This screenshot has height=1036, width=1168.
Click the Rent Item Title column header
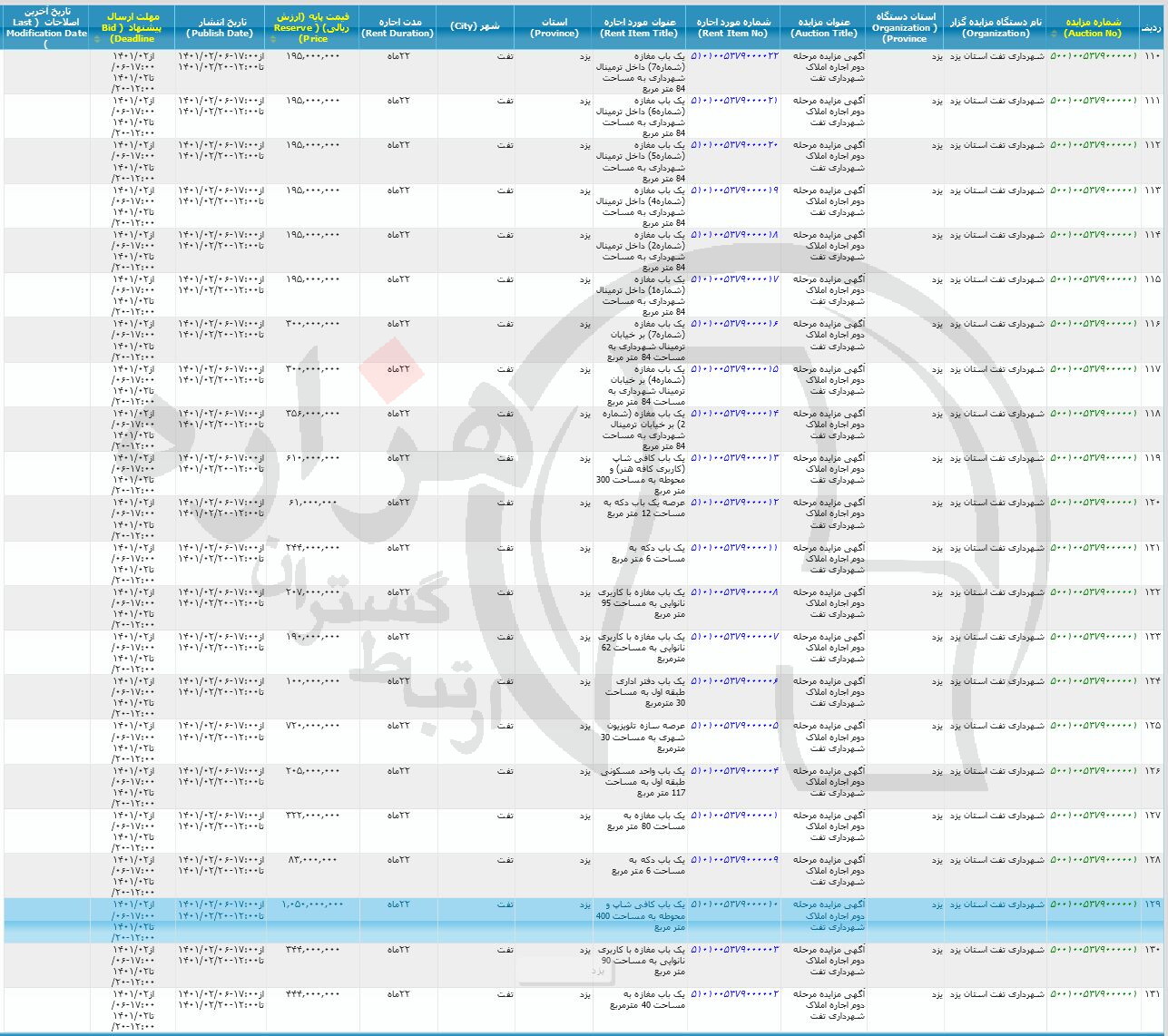(641, 28)
